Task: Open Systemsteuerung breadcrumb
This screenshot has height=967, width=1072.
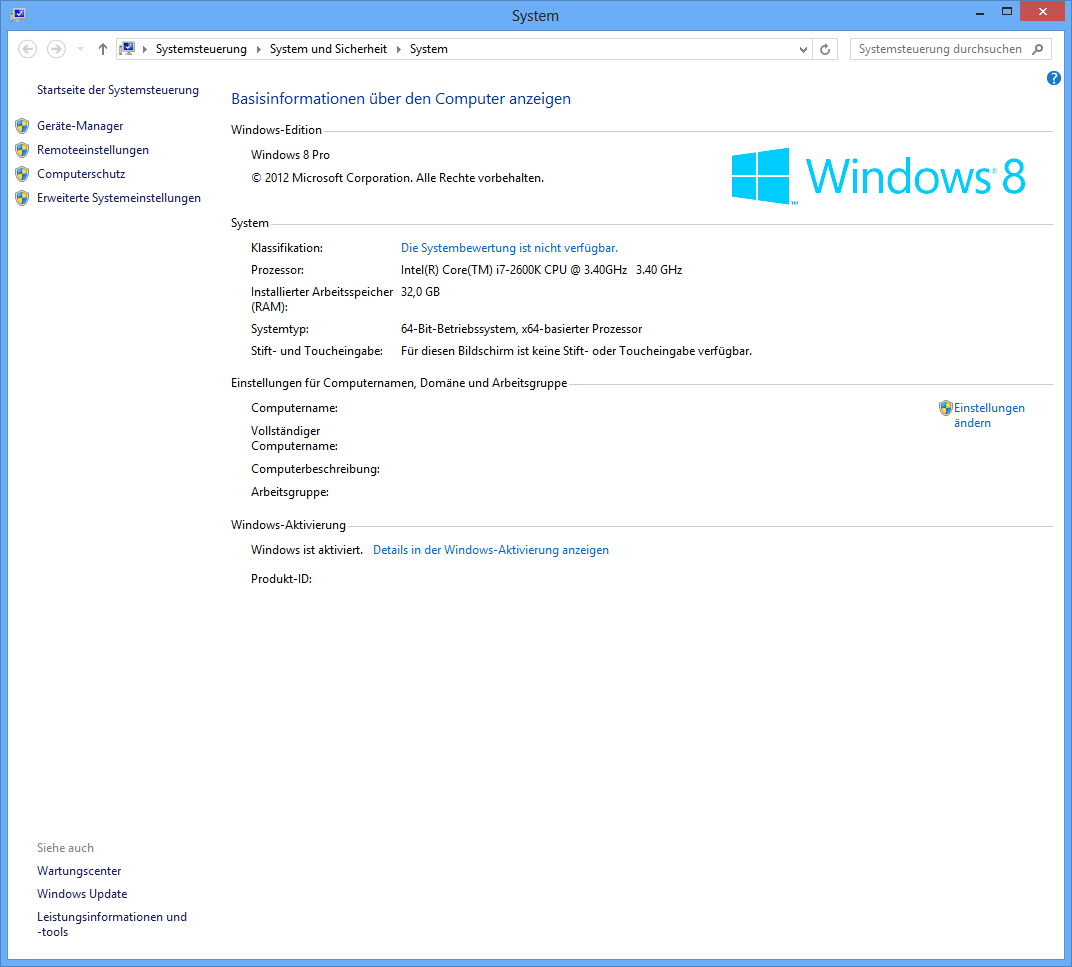Action: click(201, 49)
